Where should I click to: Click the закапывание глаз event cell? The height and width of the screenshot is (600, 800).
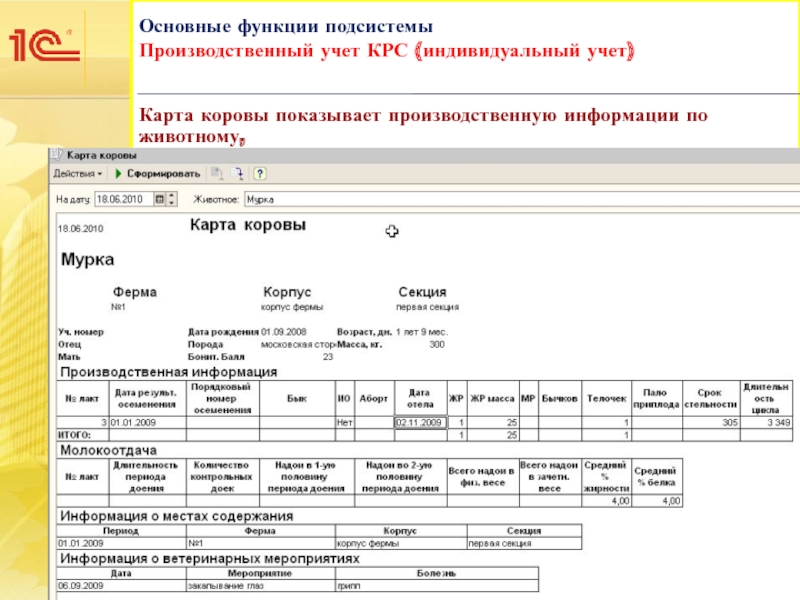click(261, 586)
